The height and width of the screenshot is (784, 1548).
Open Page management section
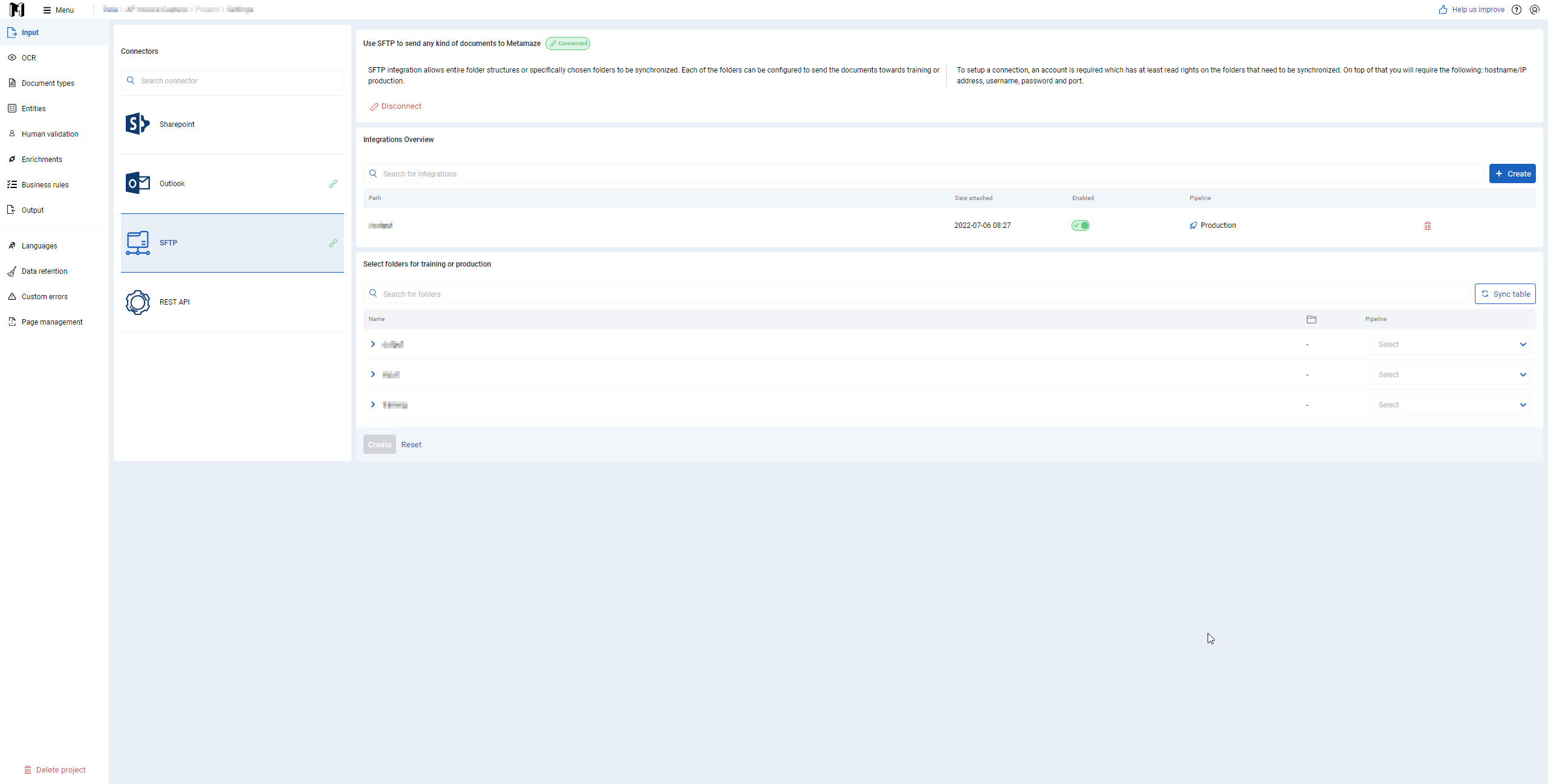pyautogui.click(x=54, y=322)
